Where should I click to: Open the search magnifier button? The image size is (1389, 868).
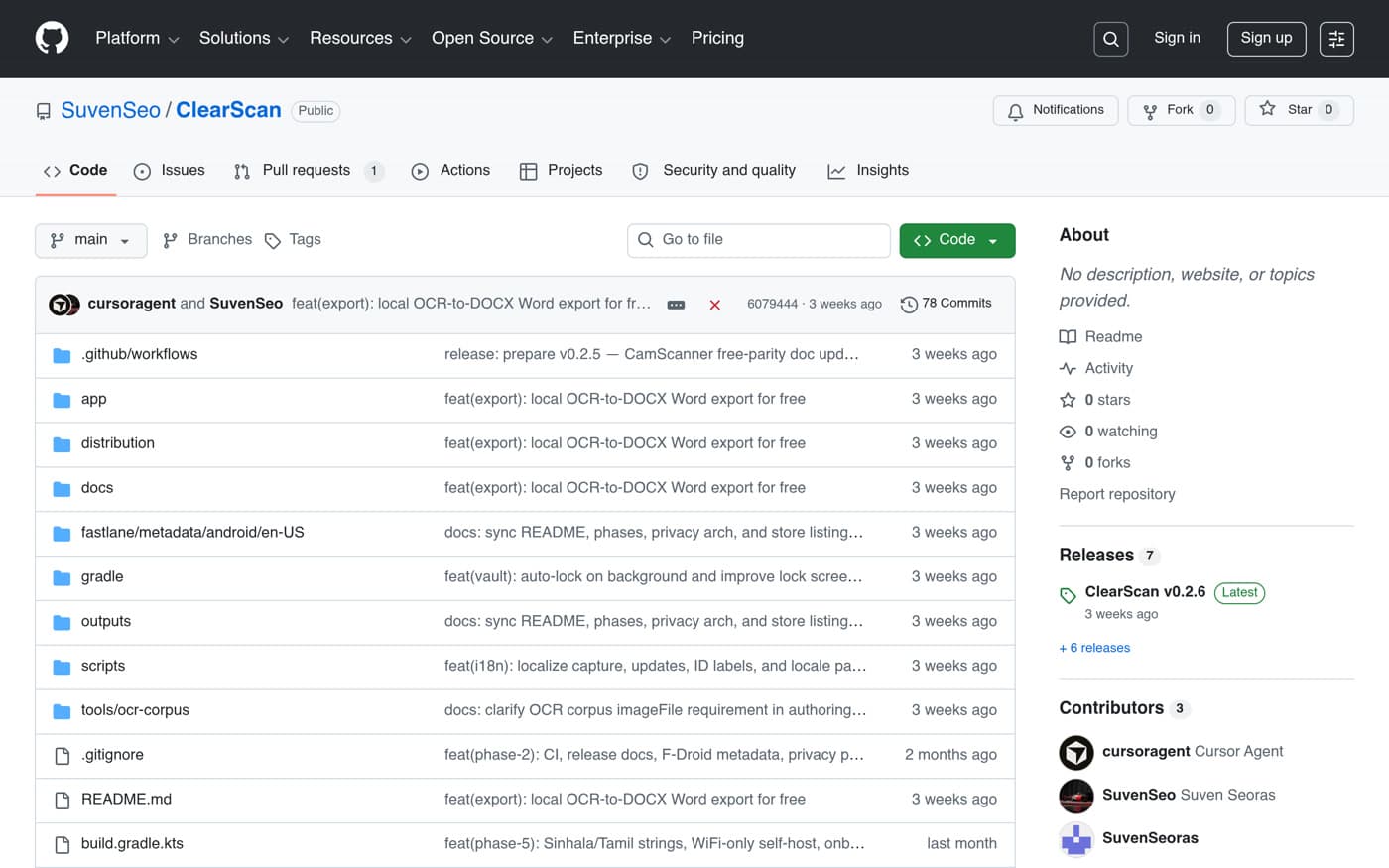coord(1110,39)
